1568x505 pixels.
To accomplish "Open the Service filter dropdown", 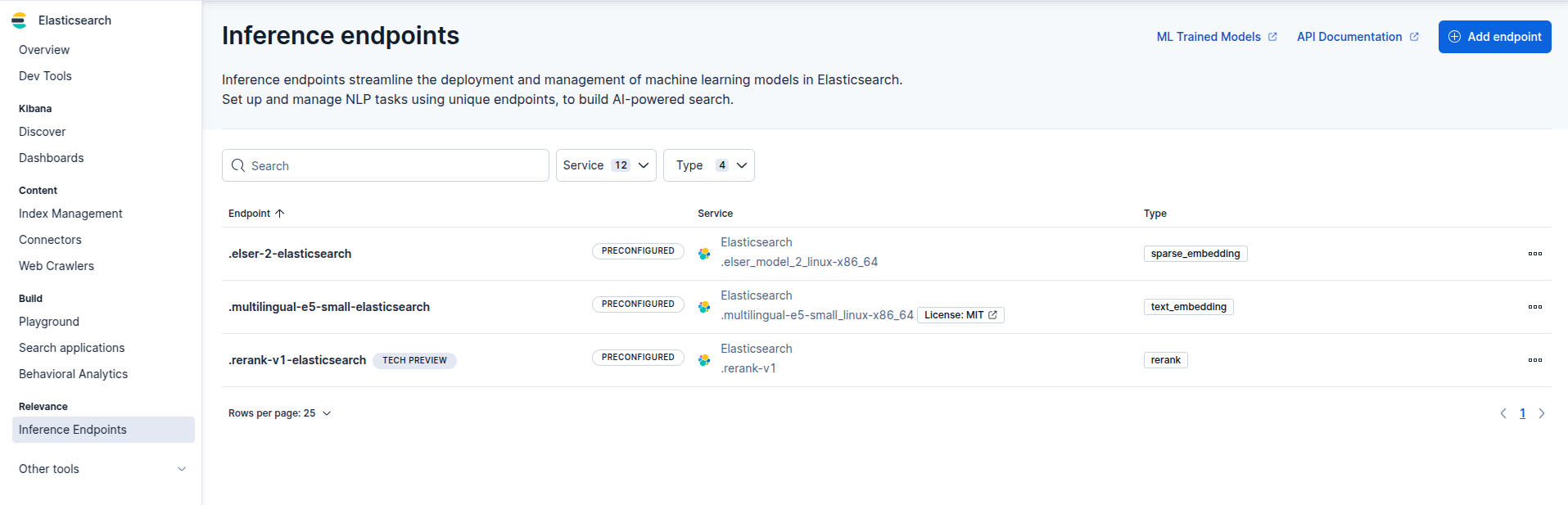I will pos(606,165).
